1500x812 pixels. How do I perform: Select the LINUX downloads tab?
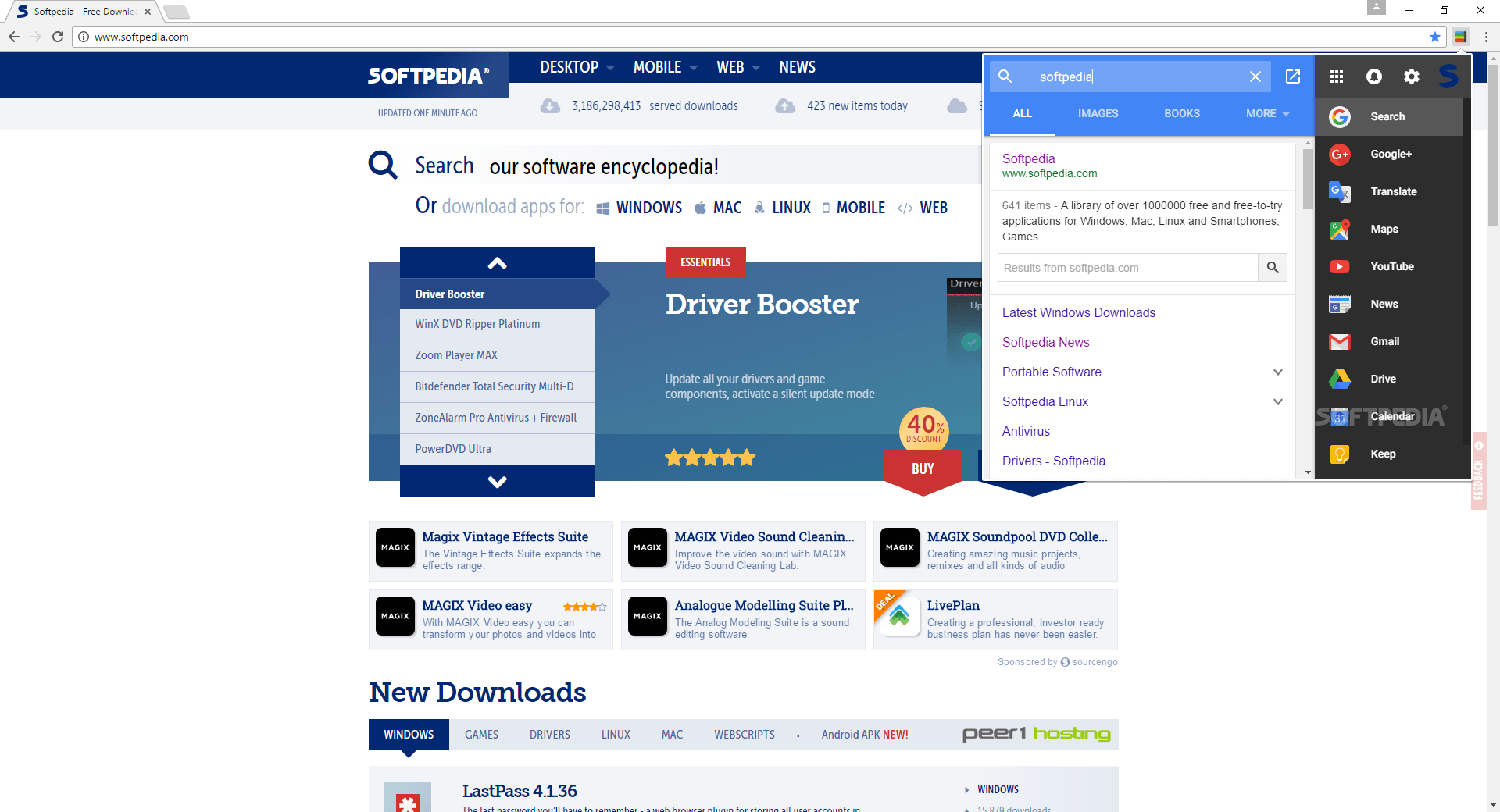click(x=616, y=735)
